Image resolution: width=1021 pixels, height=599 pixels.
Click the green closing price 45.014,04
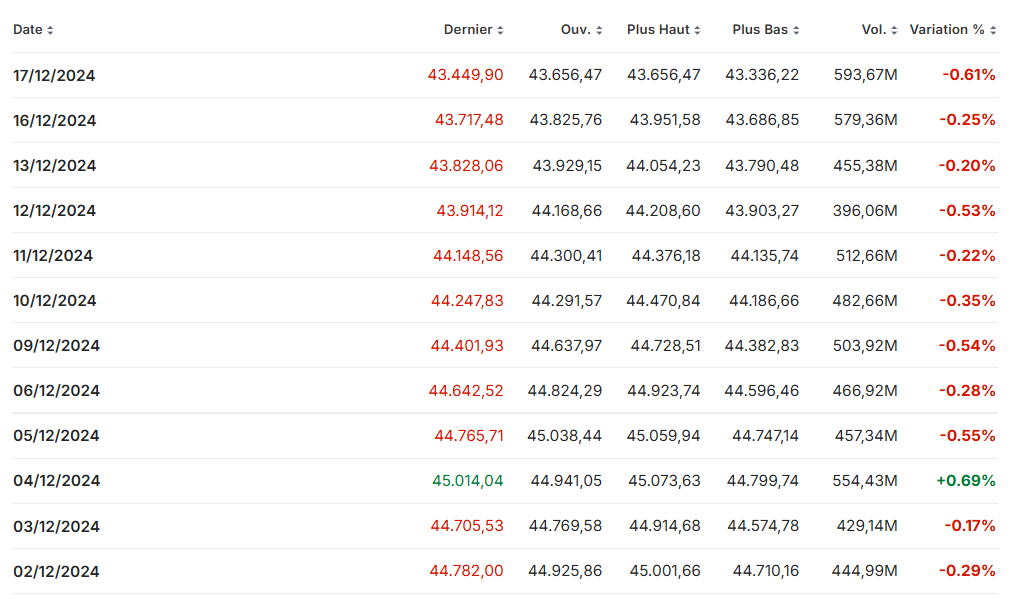(x=467, y=481)
